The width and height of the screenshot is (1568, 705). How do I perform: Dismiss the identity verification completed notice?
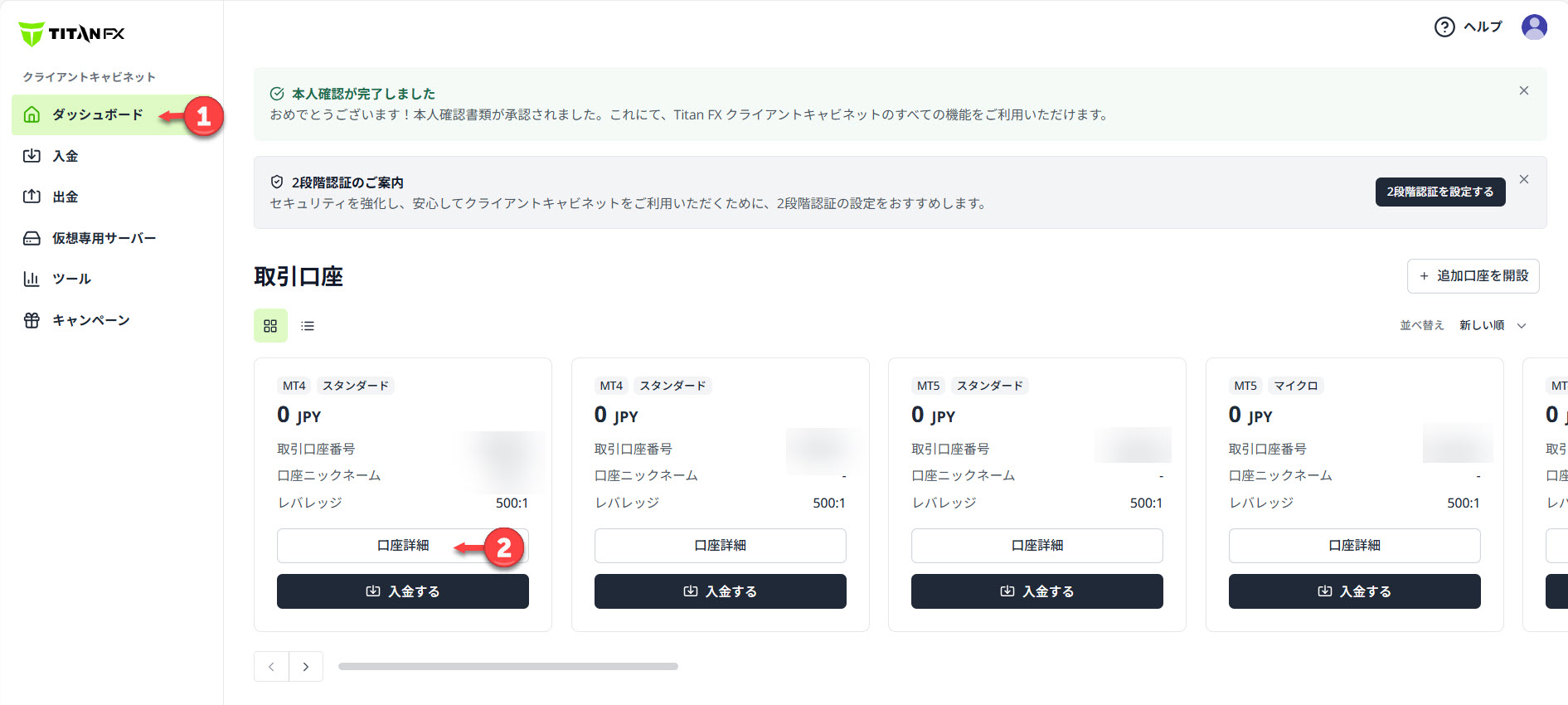pyautogui.click(x=1523, y=90)
